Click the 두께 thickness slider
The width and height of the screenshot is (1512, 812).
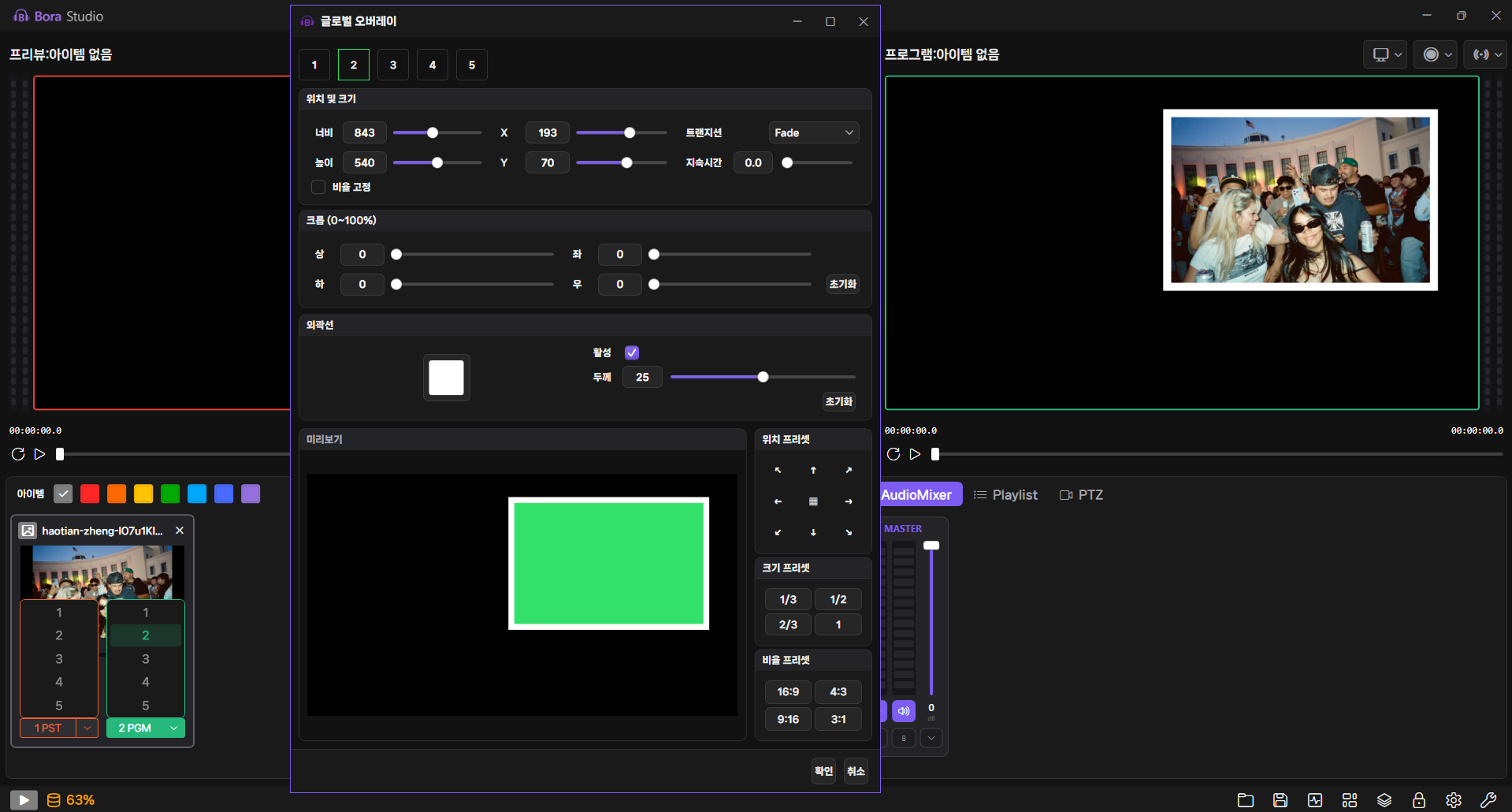tap(763, 377)
